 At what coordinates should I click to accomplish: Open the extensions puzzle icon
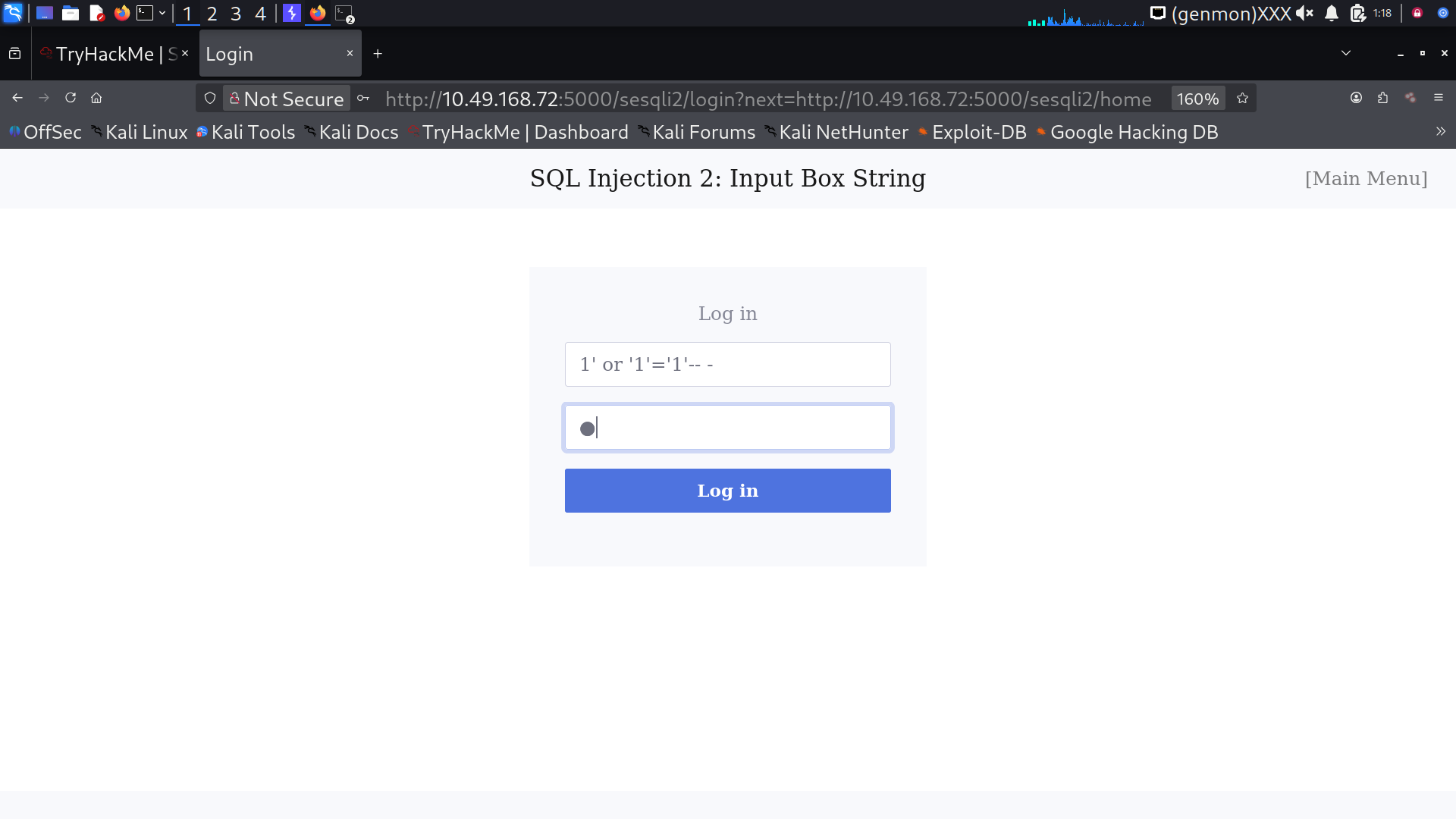point(1383,98)
